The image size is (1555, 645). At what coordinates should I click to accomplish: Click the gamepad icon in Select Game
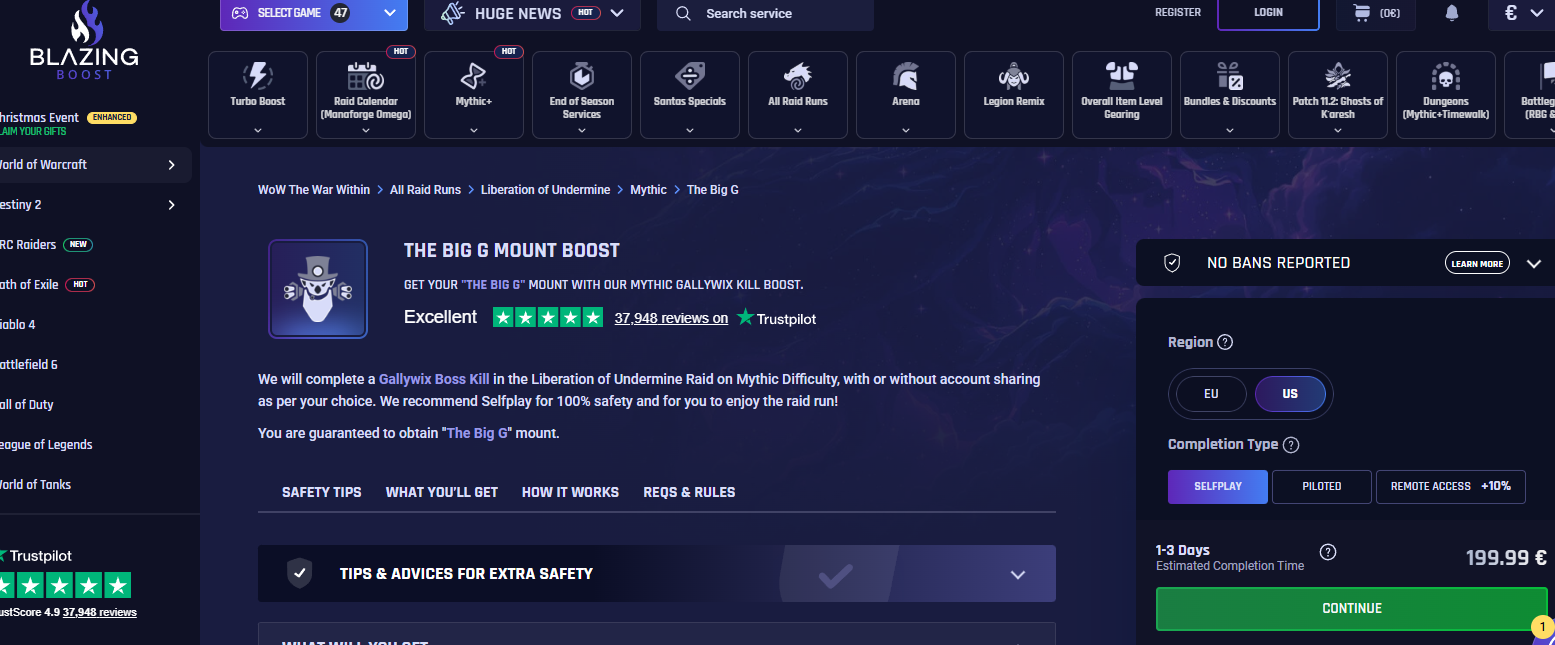(240, 13)
